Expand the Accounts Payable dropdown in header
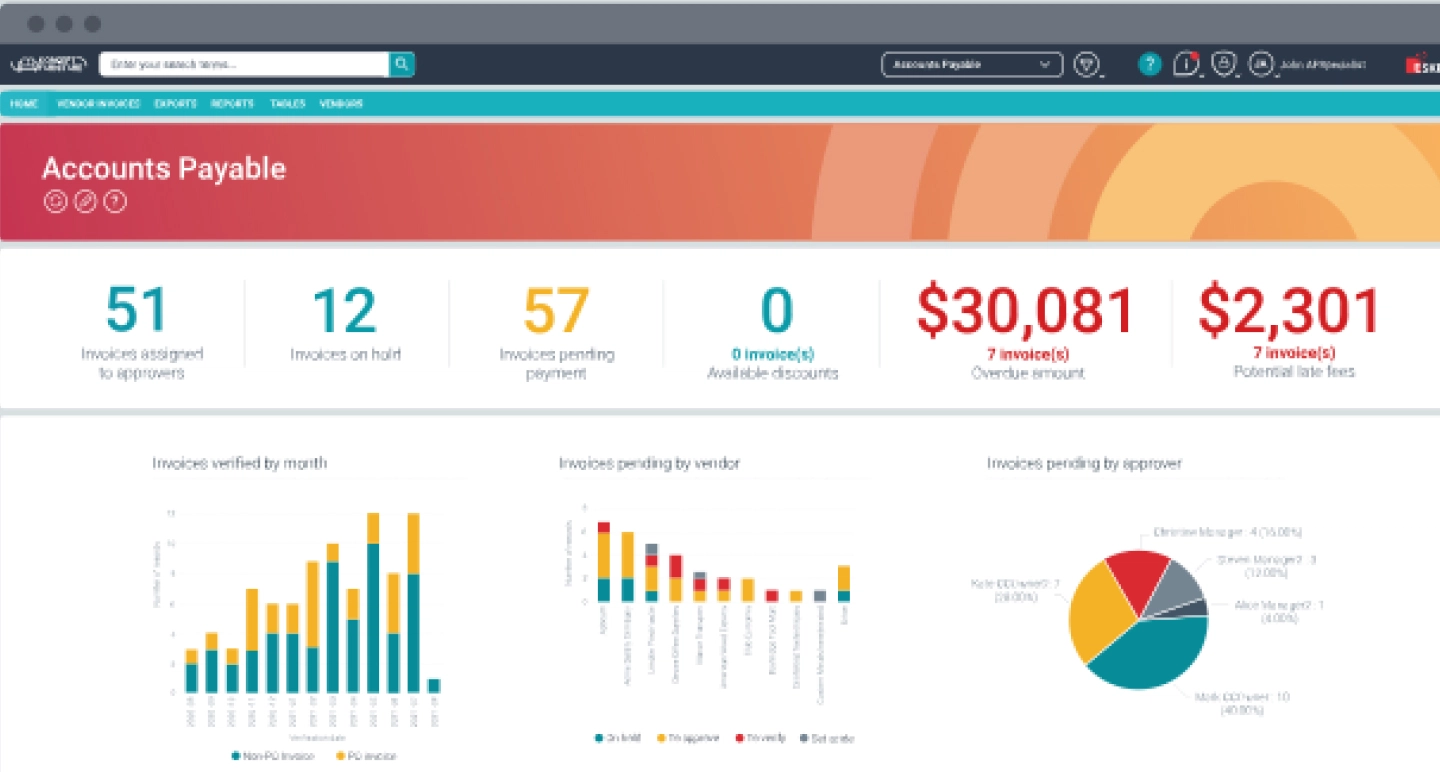The width and height of the screenshot is (1440, 772). 971,64
